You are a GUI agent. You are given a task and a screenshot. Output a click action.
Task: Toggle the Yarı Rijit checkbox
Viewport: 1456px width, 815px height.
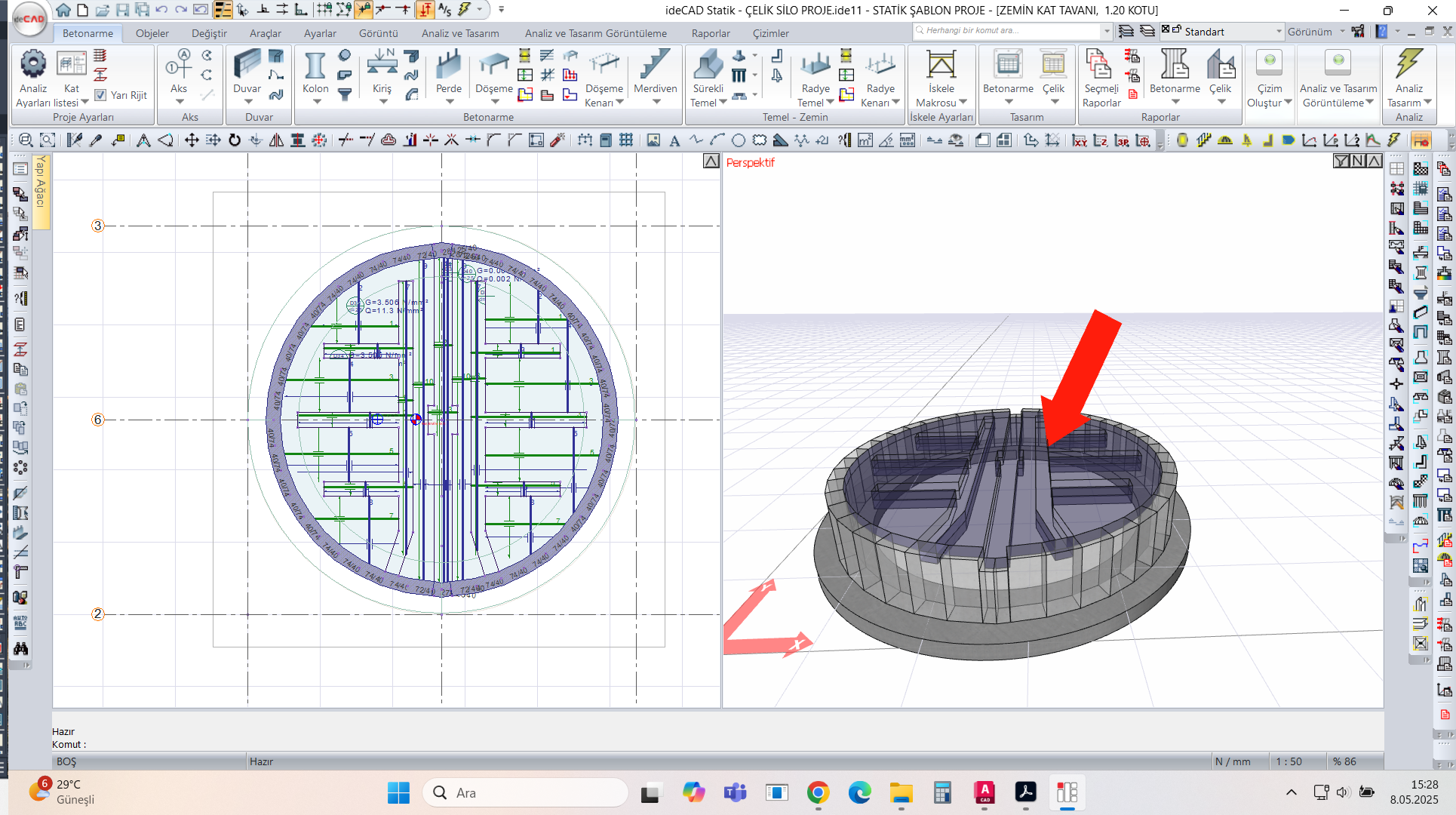click(100, 95)
